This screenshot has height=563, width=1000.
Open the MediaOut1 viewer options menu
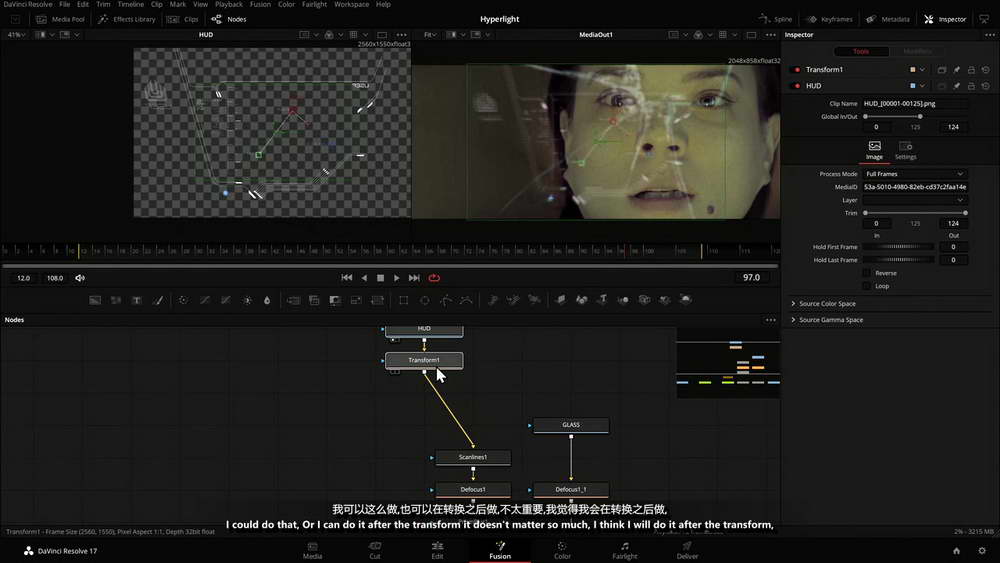pos(770,35)
